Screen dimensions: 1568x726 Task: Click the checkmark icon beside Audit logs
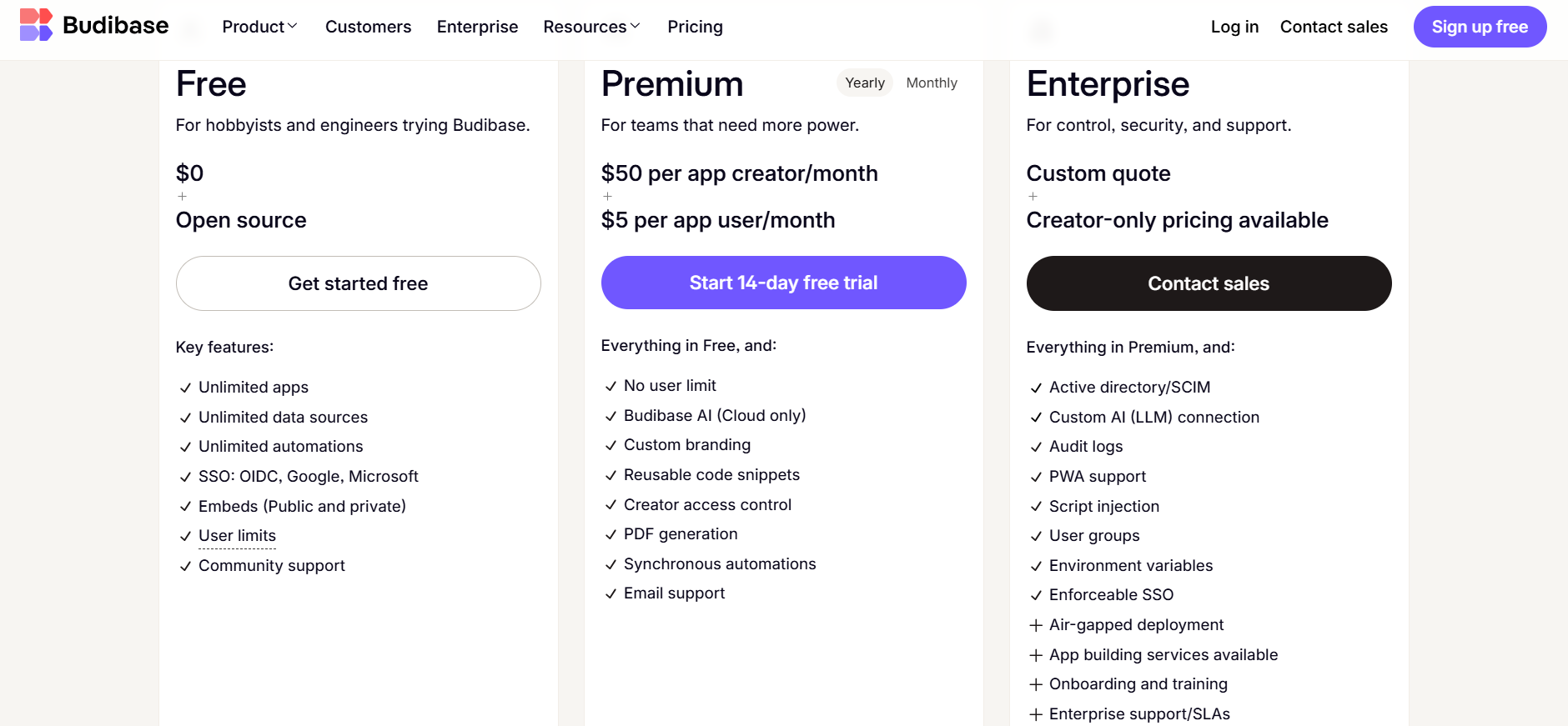pos(1036,447)
